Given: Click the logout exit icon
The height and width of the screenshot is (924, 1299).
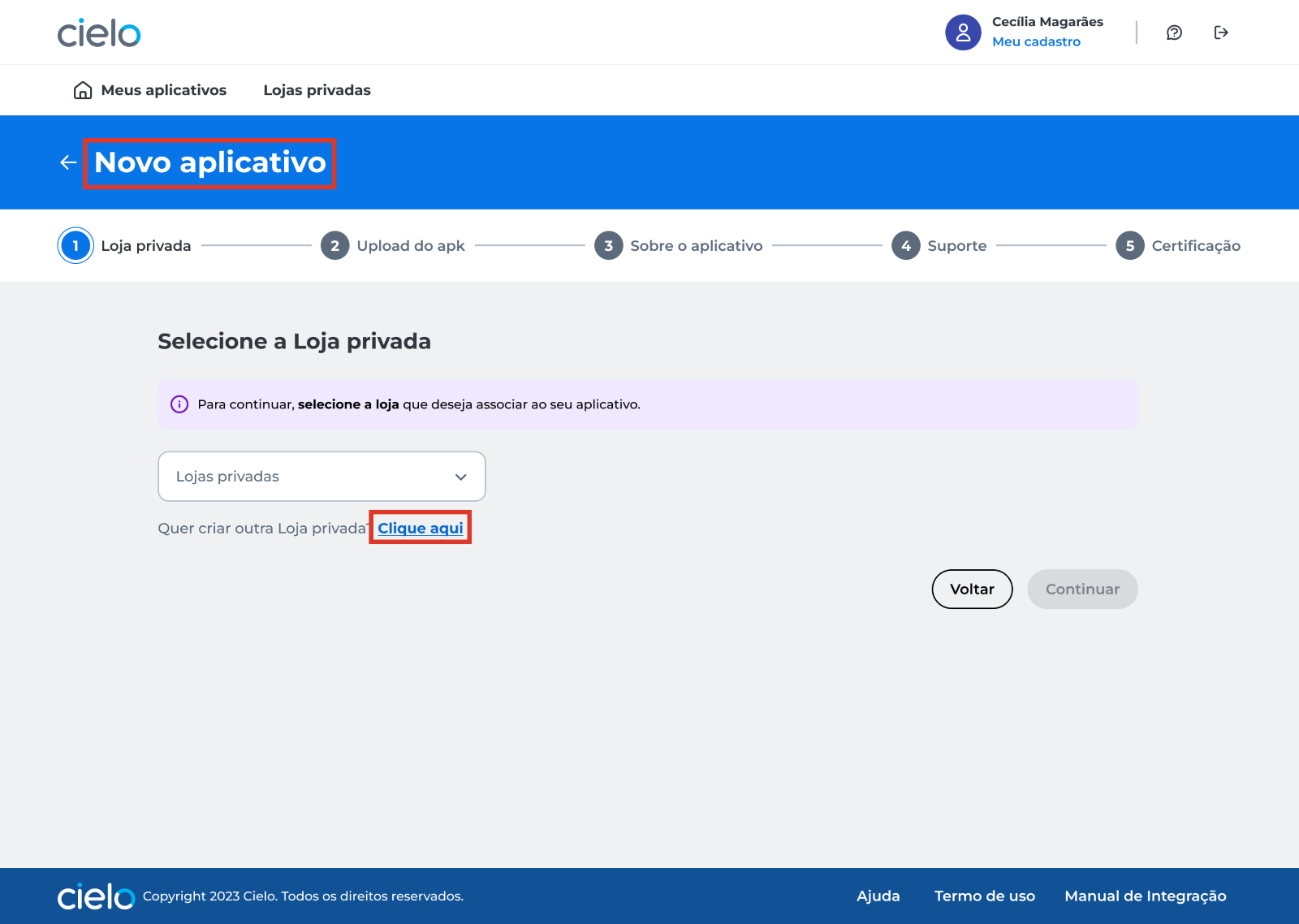Looking at the screenshot, I should 1221,32.
